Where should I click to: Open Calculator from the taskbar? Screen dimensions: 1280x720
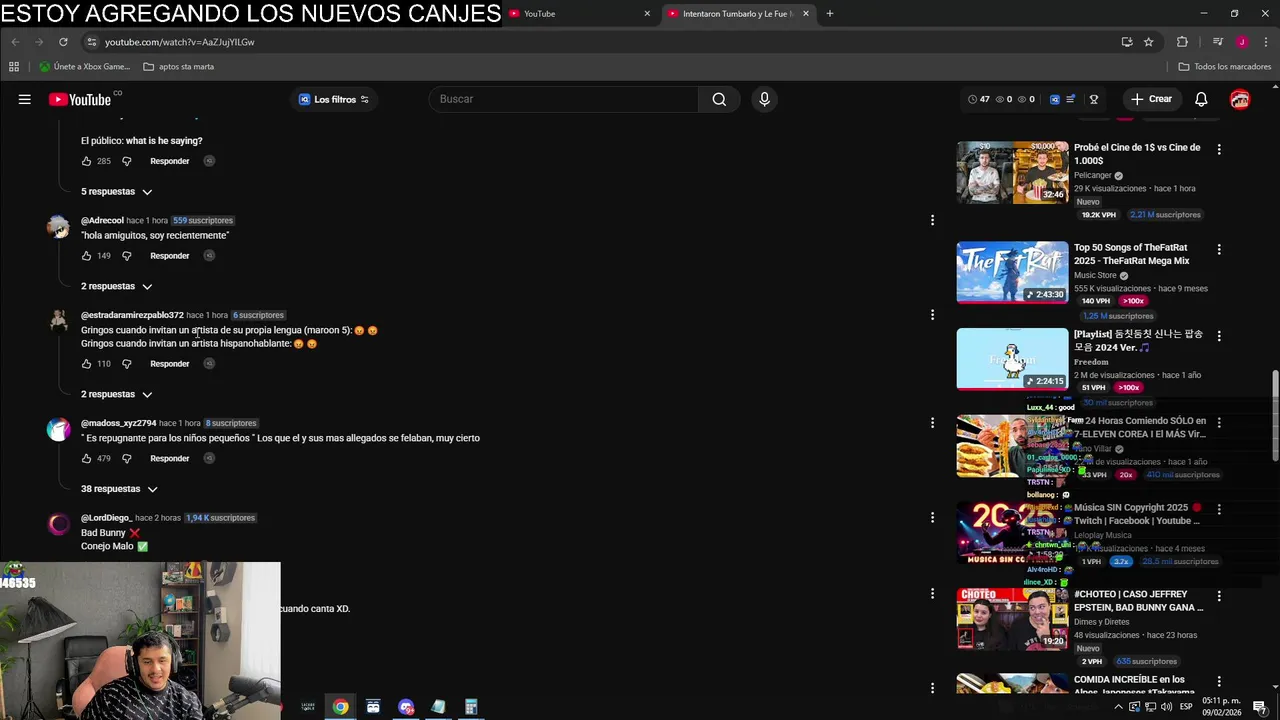pyautogui.click(x=471, y=707)
